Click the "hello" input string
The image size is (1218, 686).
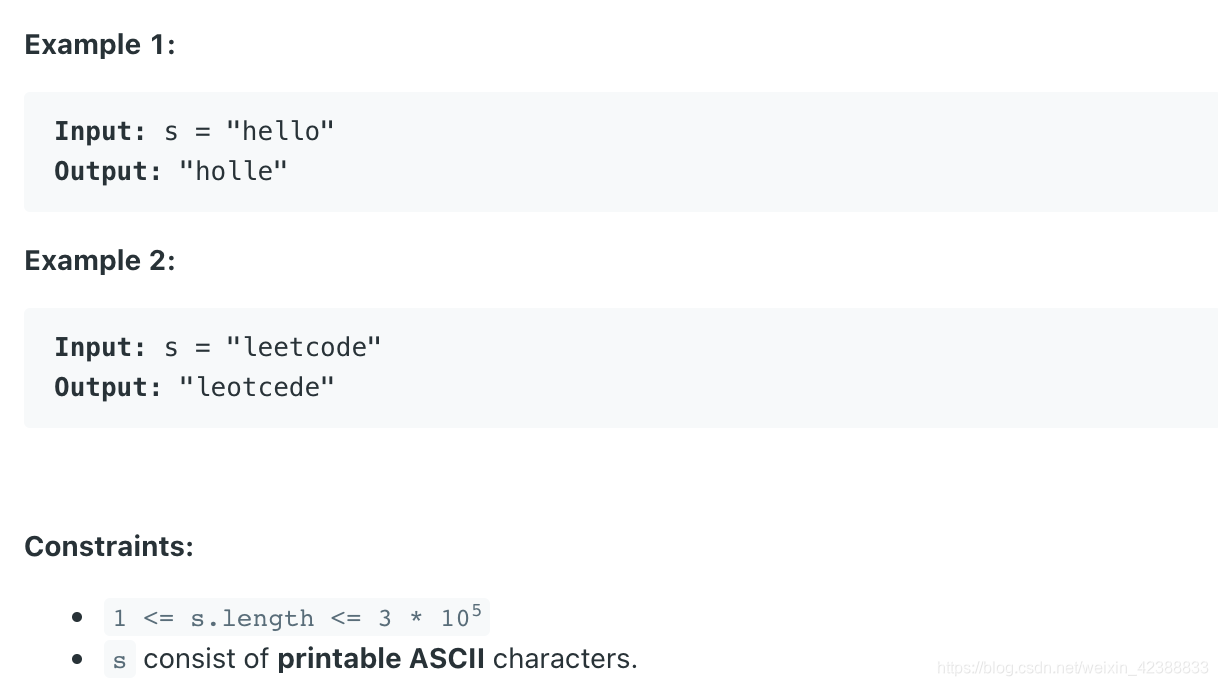280,131
